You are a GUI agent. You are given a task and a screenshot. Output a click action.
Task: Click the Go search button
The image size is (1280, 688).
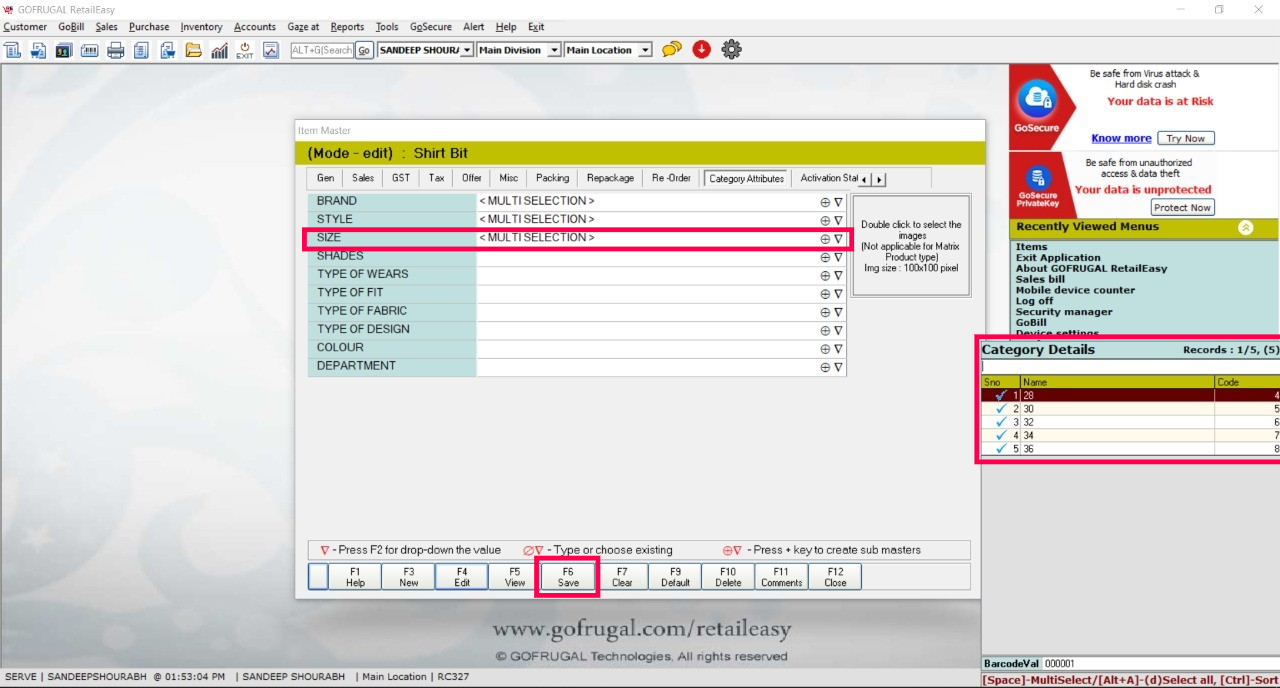point(364,50)
